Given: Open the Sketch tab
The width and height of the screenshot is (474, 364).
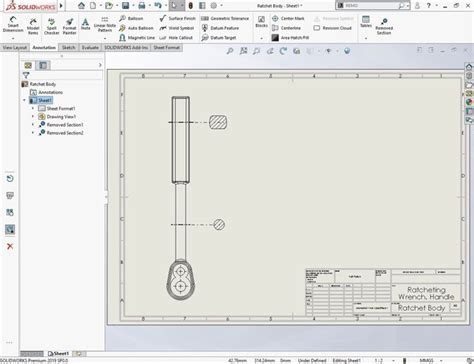Looking at the screenshot, I should pyautogui.click(x=68, y=48).
